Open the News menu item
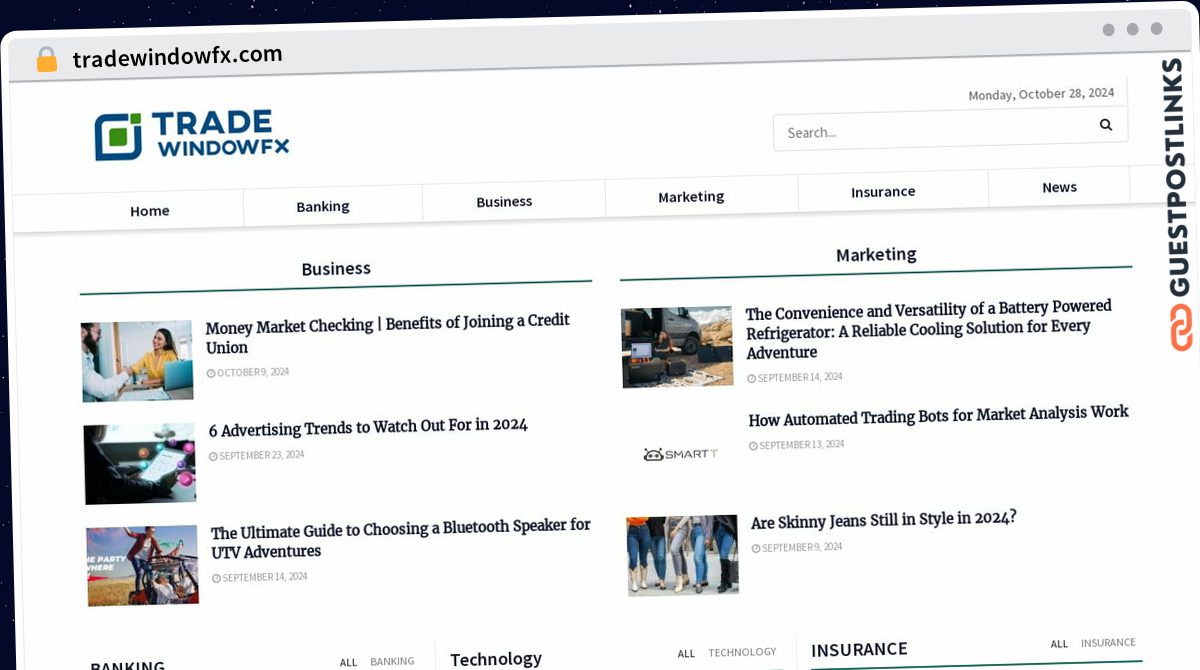Viewport: 1200px width, 670px height. click(x=1059, y=187)
